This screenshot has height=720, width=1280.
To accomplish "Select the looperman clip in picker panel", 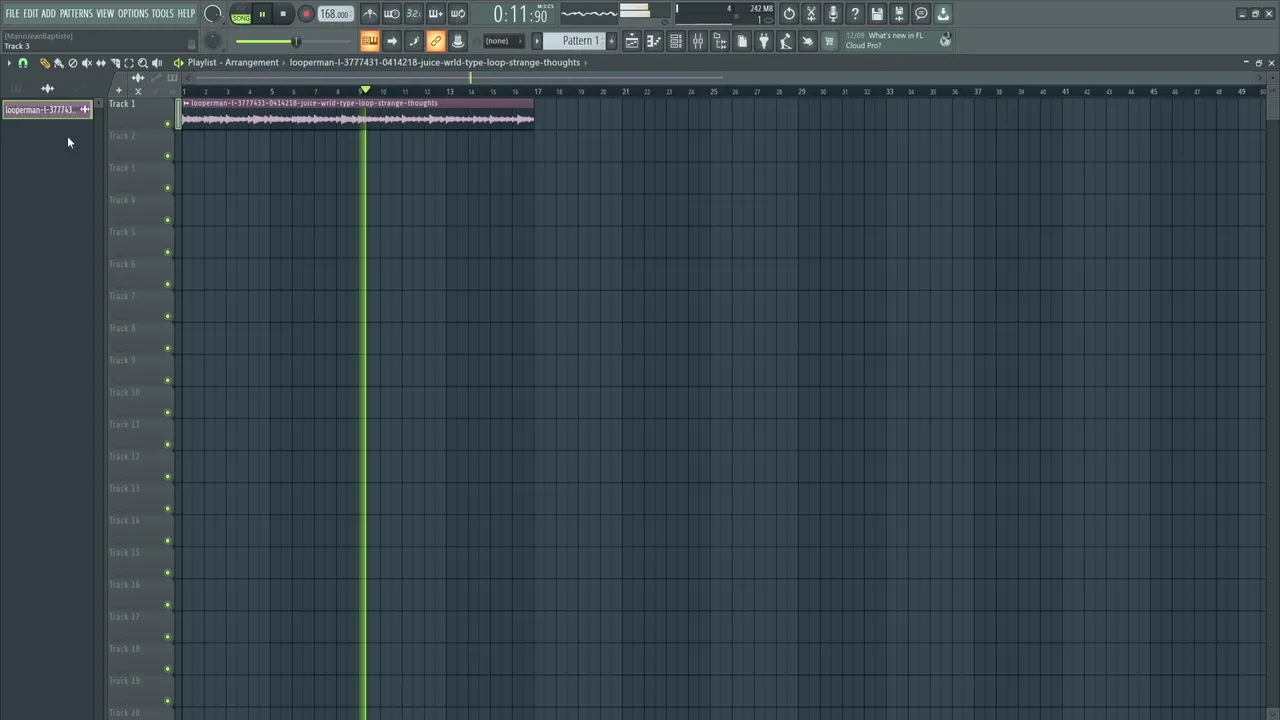I will click(47, 110).
